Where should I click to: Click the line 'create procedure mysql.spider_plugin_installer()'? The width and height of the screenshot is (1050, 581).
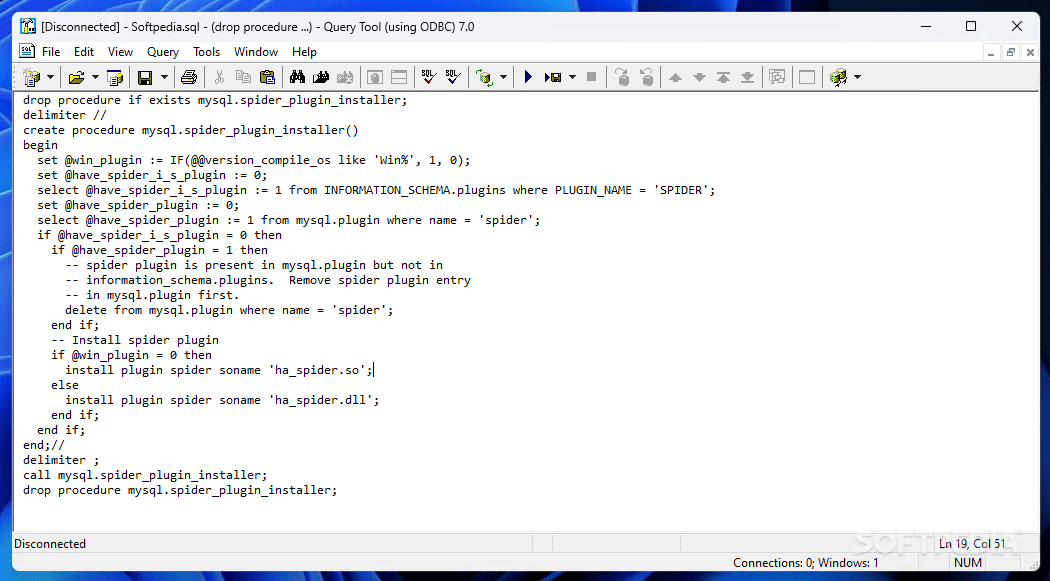[191, 130]
